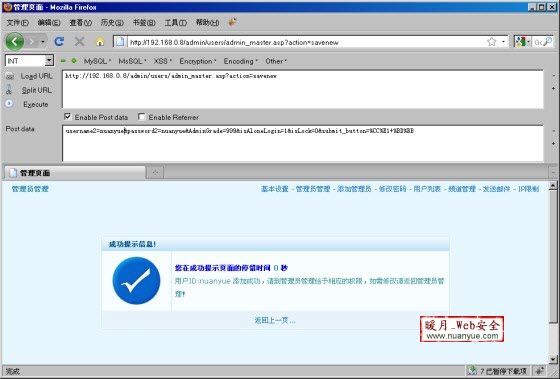The height and width of the screenshot is (379, 560).
Task: Open the 修改密码 link
Action: (392, 189)
